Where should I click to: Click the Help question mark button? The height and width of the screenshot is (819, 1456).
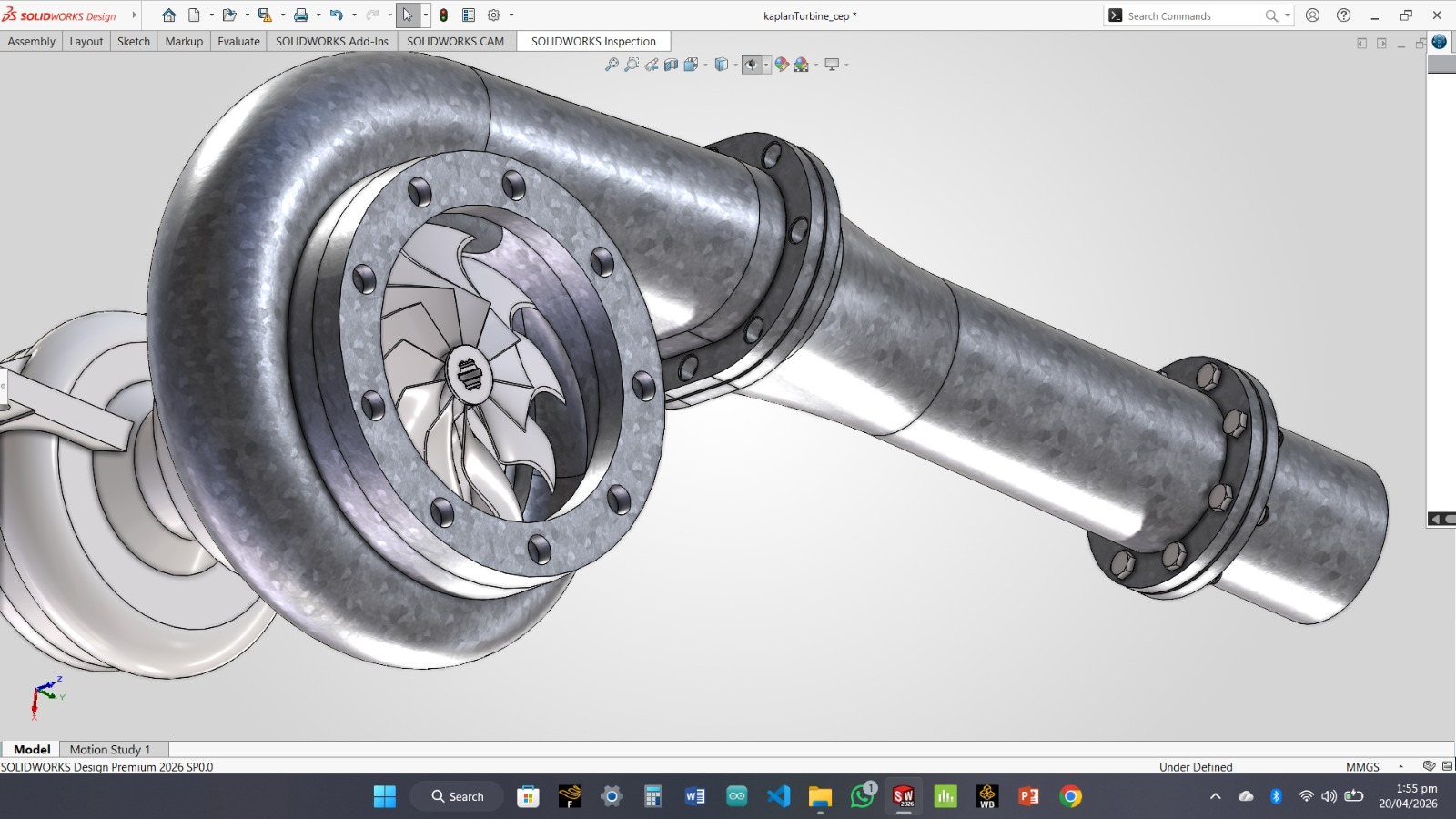click(1343, 15)
